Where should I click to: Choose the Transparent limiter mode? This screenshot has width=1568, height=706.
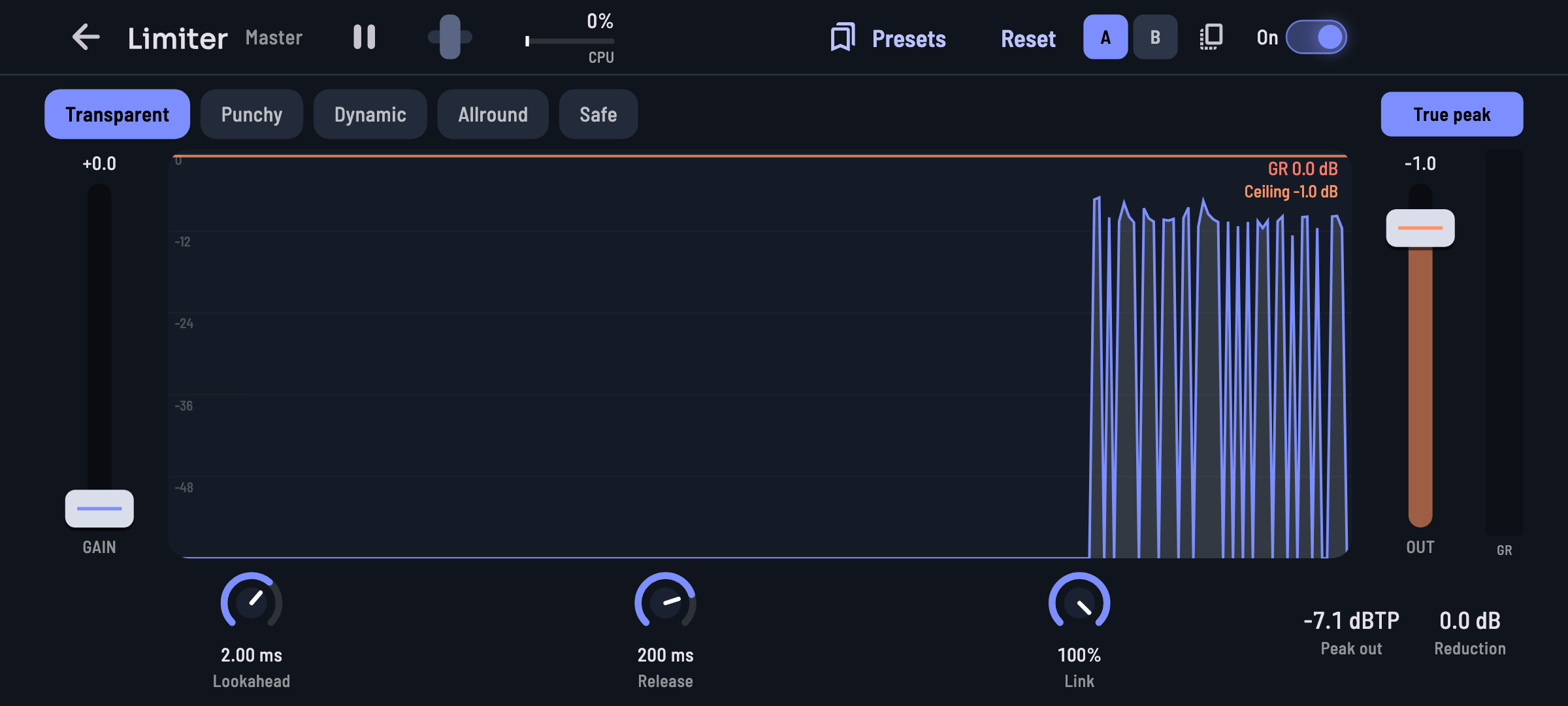pos(118,114)
